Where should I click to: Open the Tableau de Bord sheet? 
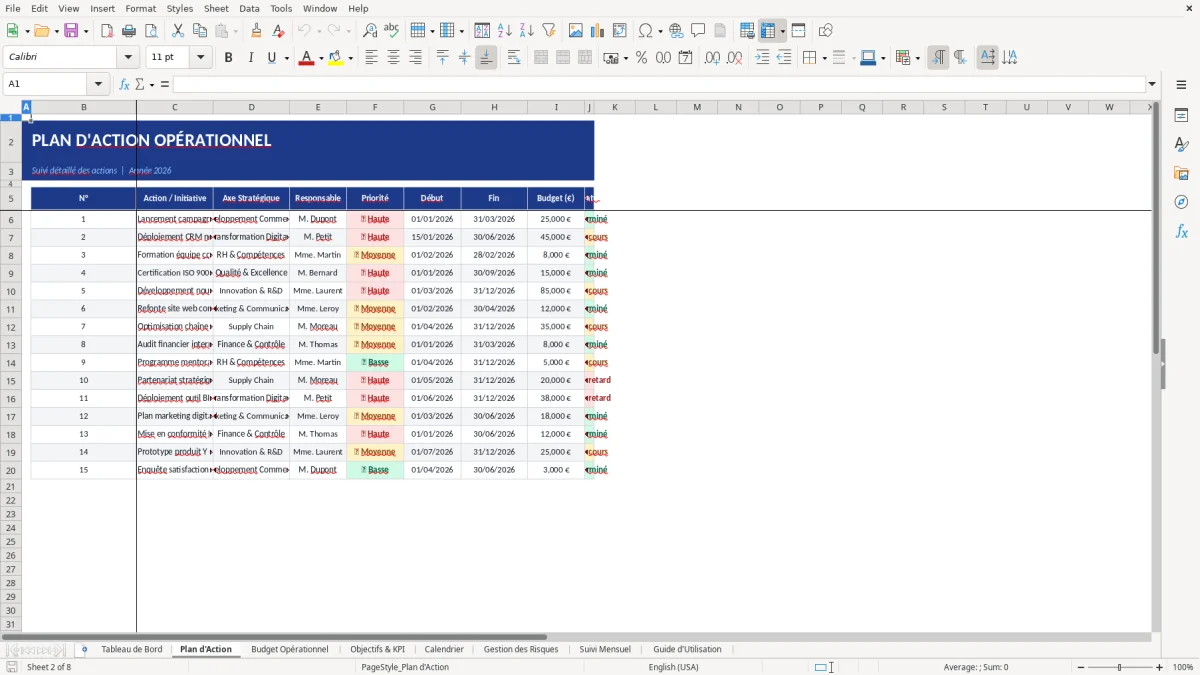click(131, 648)
